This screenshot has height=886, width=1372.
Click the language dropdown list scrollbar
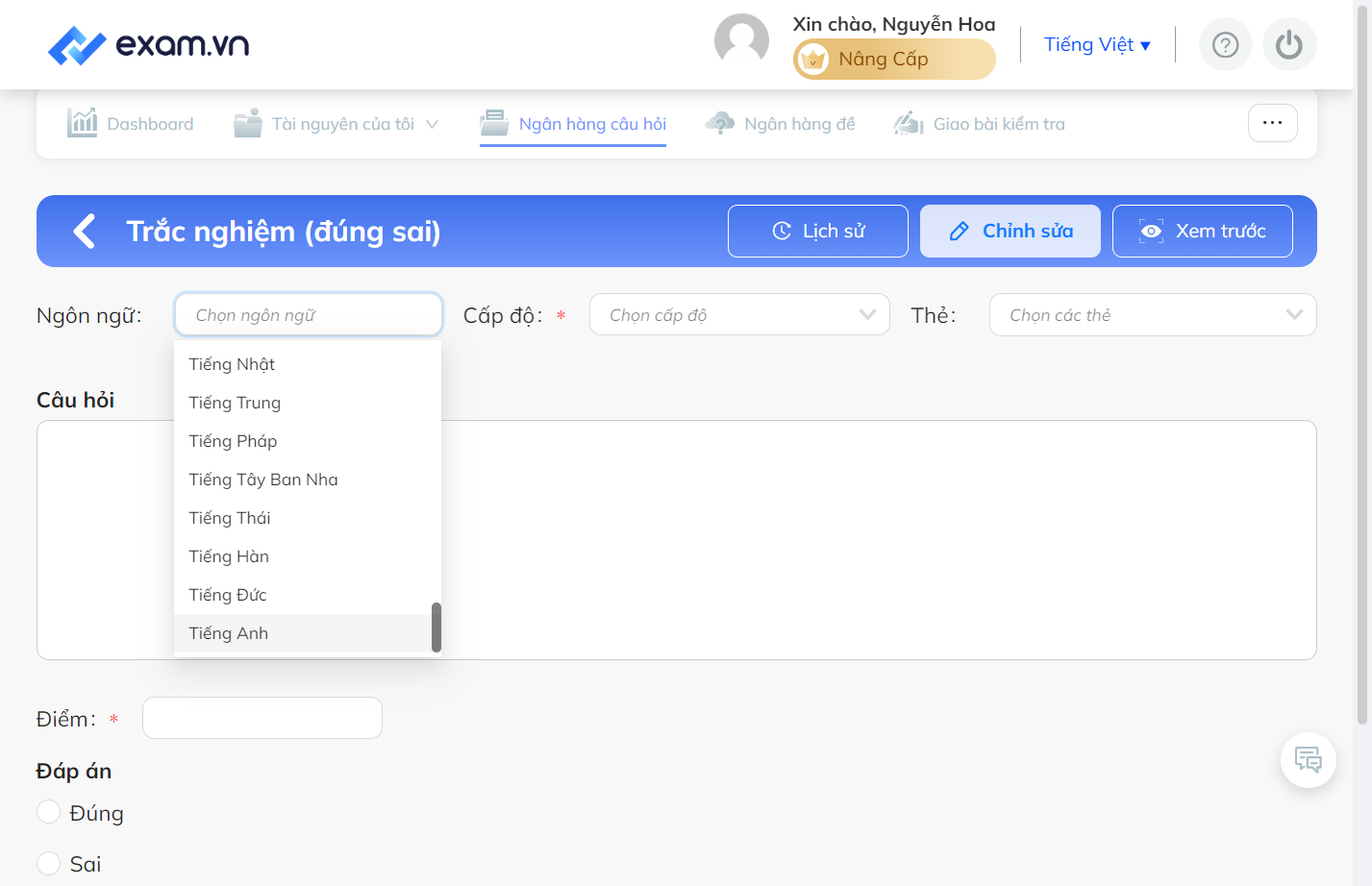click(x=437, y=628)
